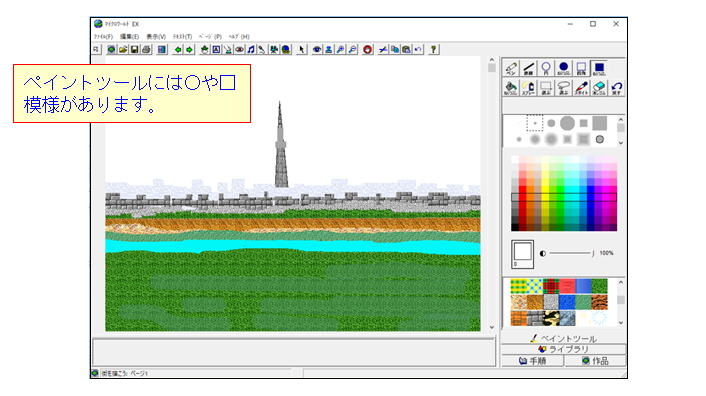Click the opacity slider next to 100%
This screenshot has width=706, height=396.
[x=572, y=253]
